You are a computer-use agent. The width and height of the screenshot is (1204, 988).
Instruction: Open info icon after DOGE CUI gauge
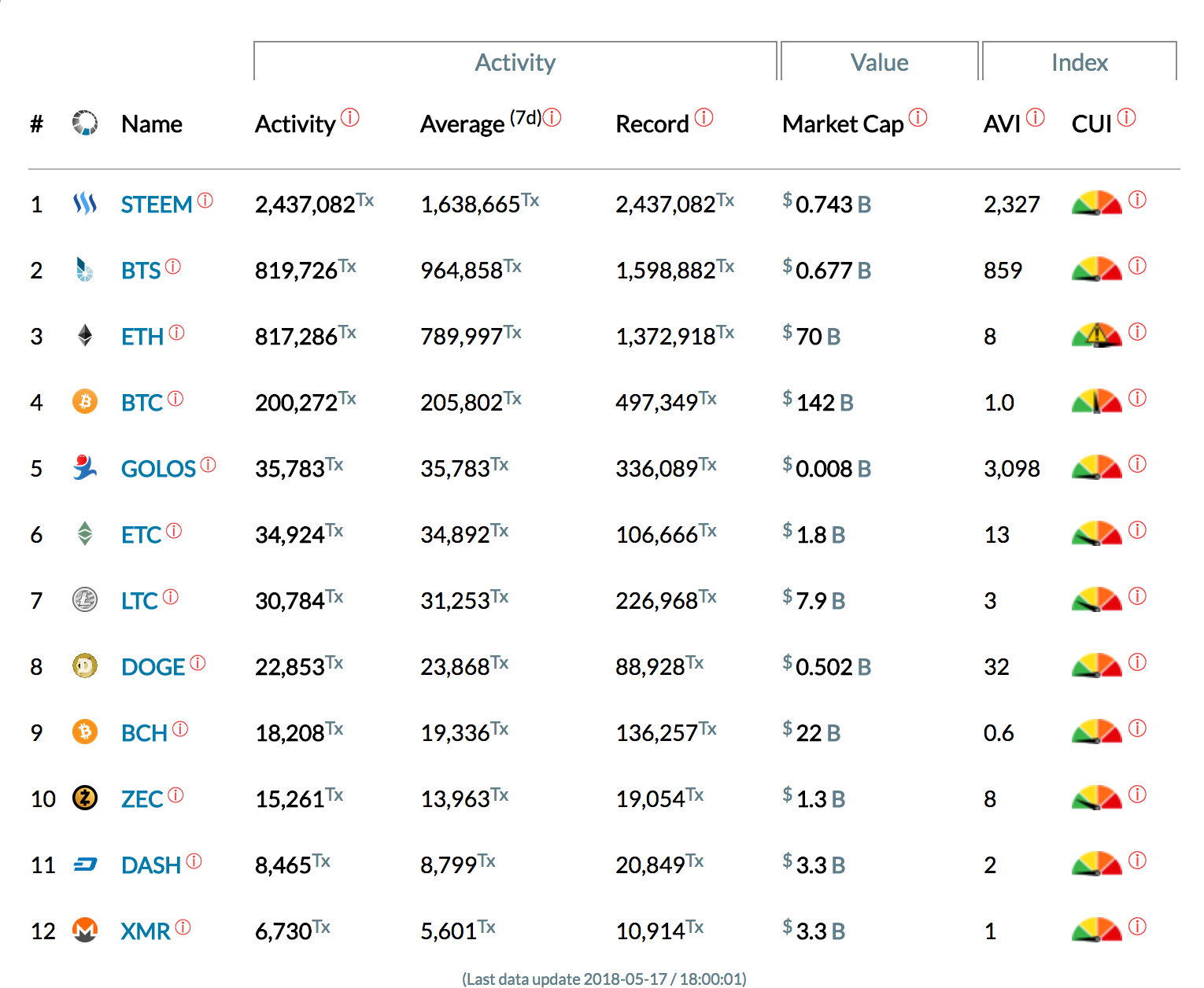[1137, 662]
